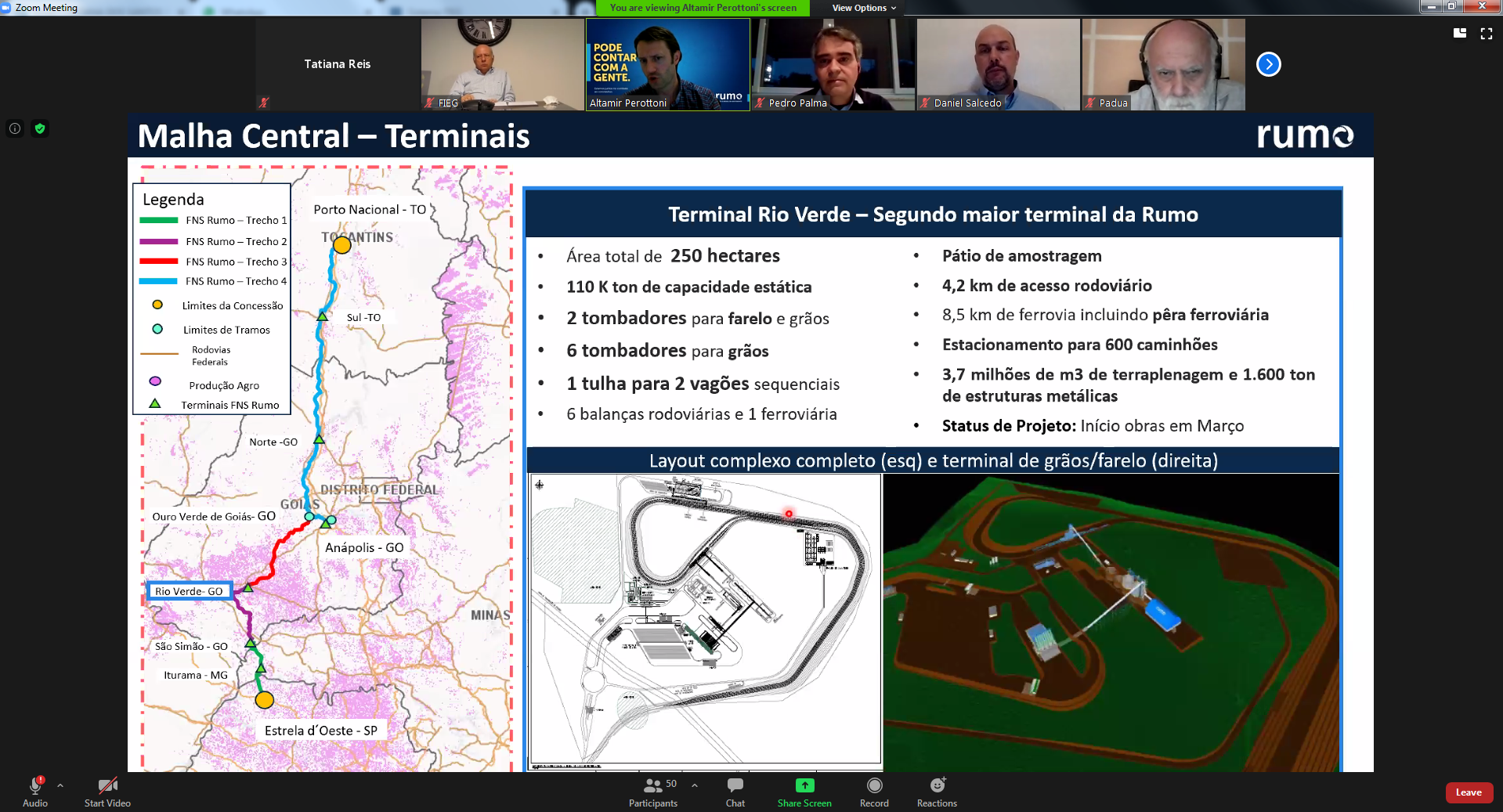Select FIEG participant video tile

click(503, 64)
